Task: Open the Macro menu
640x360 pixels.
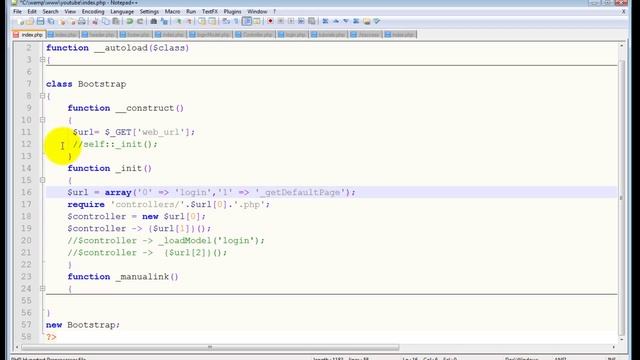Action: 172,11
